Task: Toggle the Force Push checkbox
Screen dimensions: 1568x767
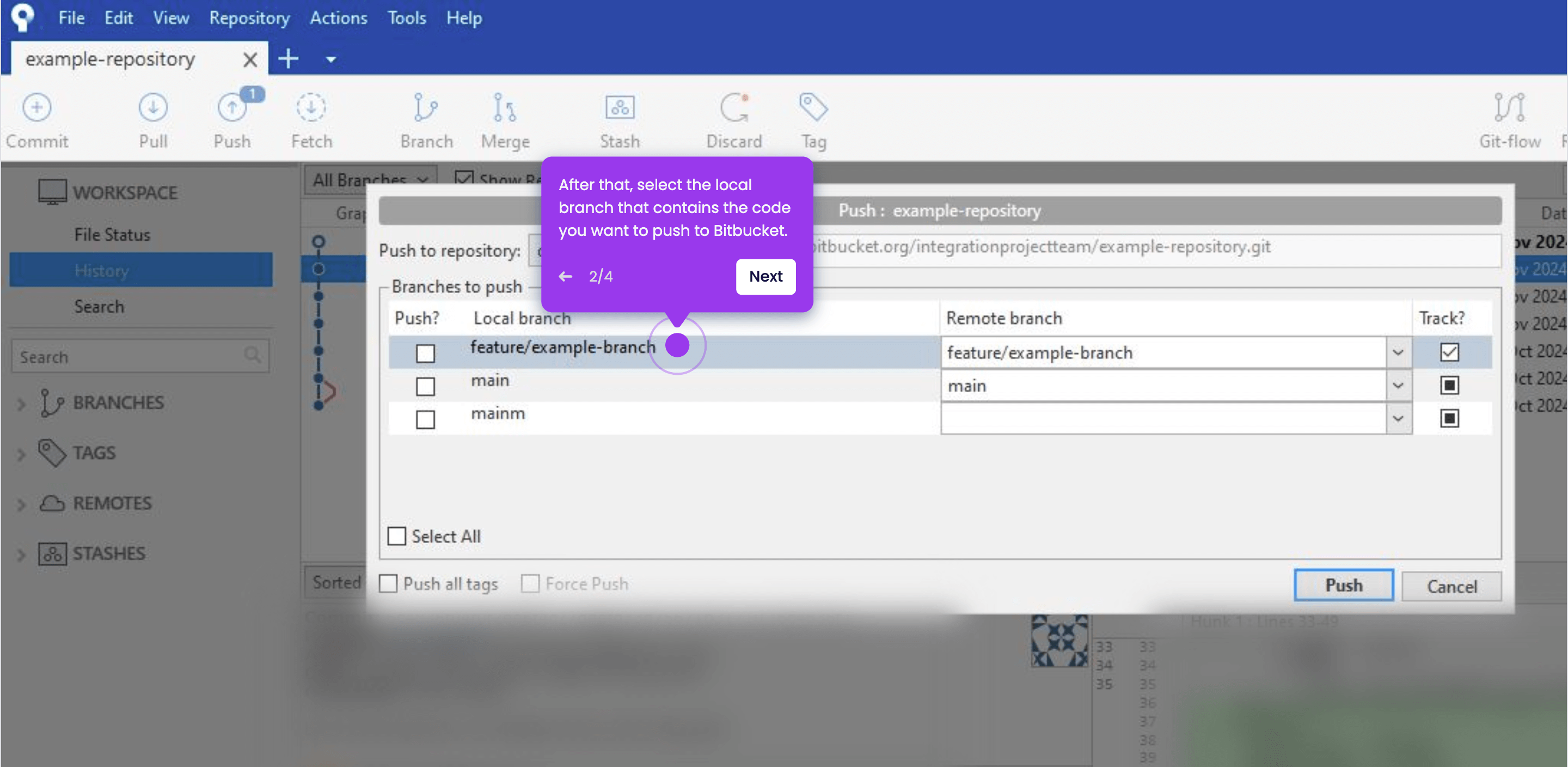Action: [530, 583]
